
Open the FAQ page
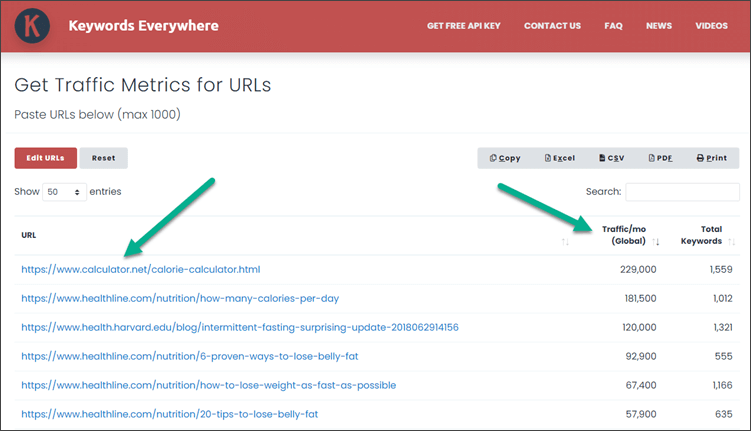click(613, 26)
